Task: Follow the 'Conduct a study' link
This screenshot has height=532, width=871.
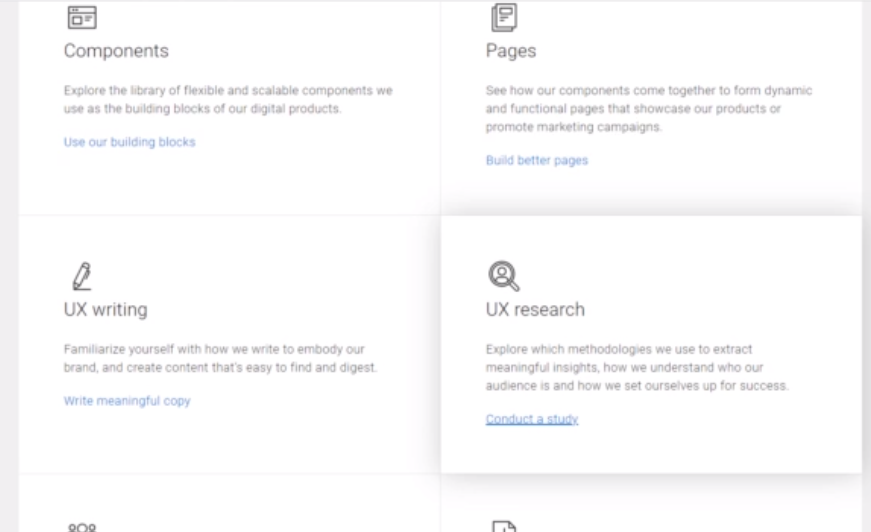Action: 532,419
